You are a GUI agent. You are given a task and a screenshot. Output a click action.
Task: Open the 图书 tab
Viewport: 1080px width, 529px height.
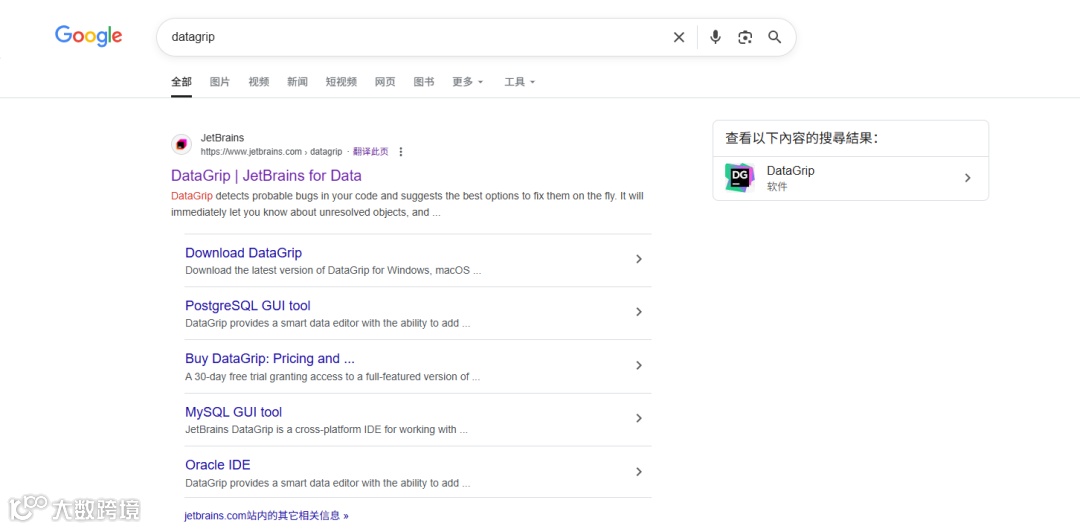tap(424, 81)
